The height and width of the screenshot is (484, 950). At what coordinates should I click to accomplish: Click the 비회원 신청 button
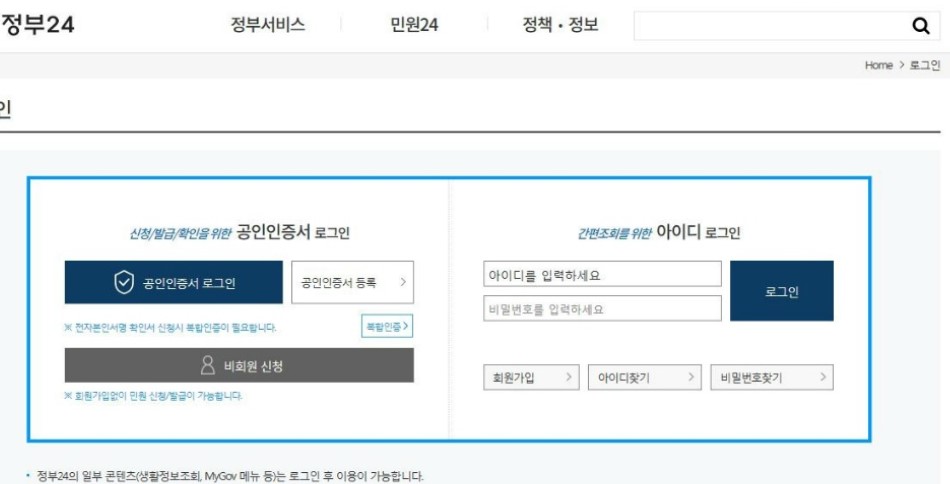239,365
